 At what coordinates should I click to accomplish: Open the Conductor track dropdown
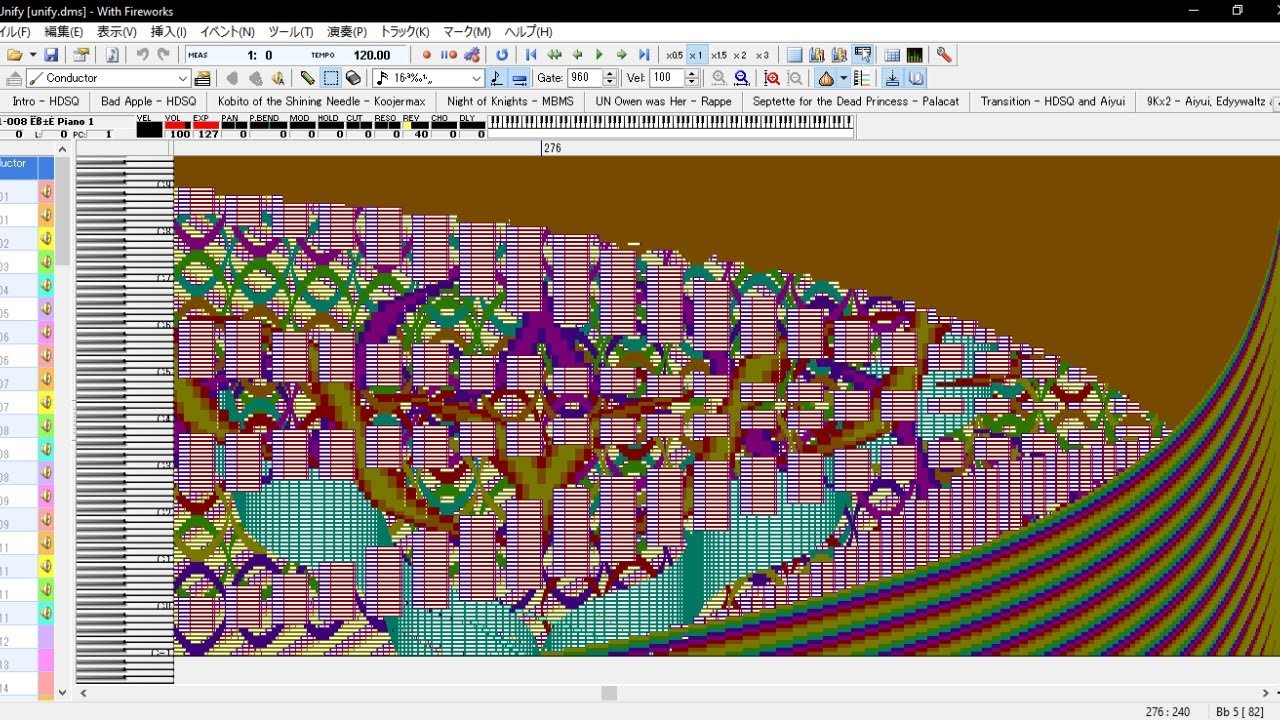(x=182, y=78)
